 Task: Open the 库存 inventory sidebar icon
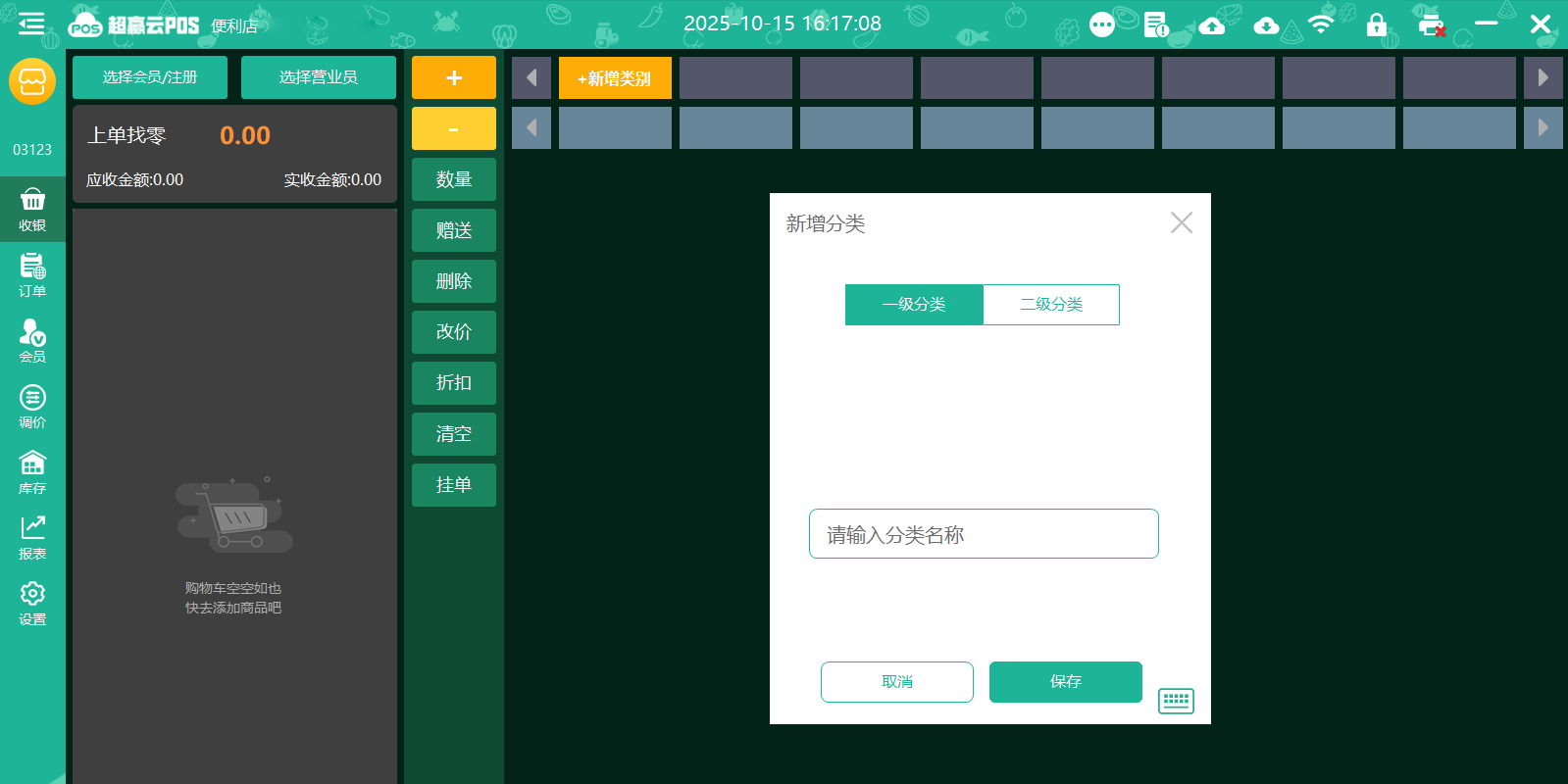point(32,472)
